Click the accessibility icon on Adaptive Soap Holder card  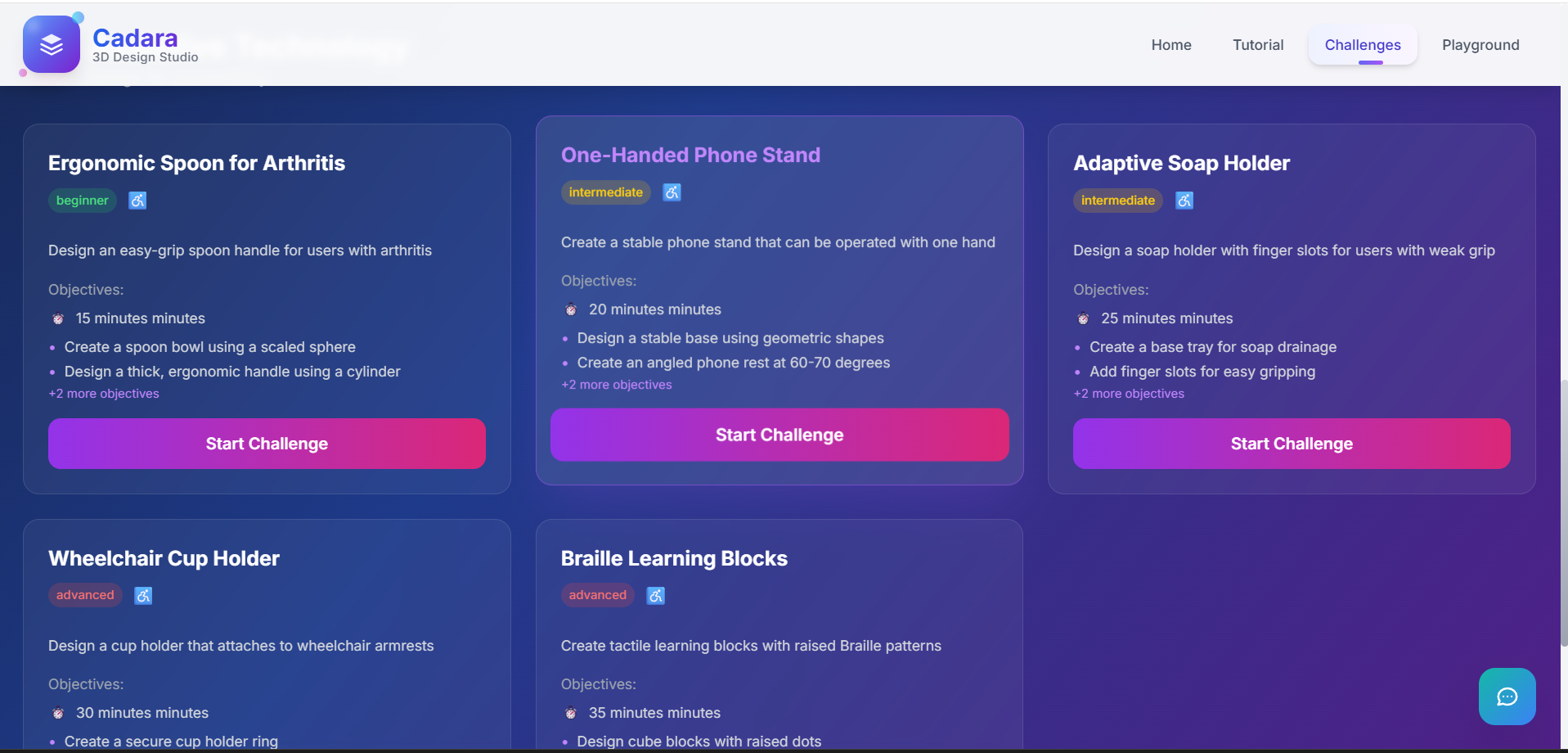[x=1184, y=201]
